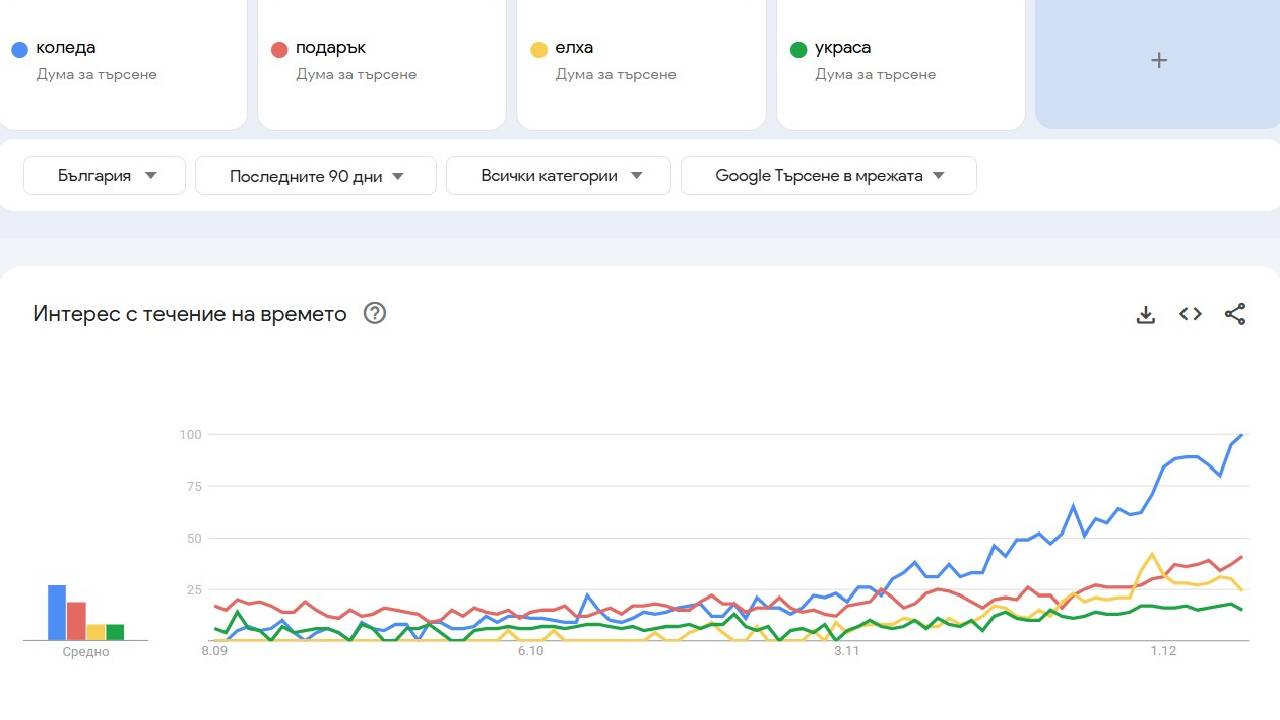The width and height of the screenshot is (1280, 720).
Task: Open the Всички категории dropdown
Action: click(557, 175)
